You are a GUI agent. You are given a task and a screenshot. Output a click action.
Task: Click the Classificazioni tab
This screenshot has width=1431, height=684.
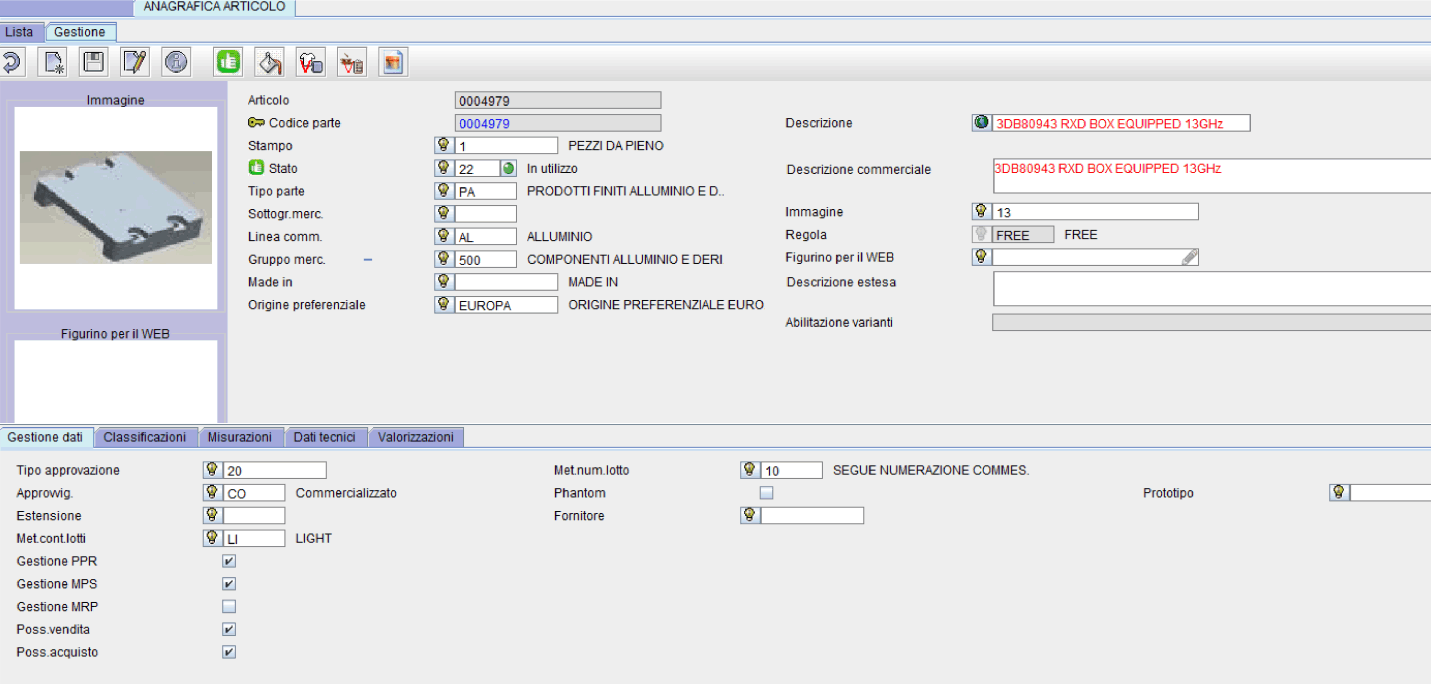pyautogui.click(x=145, y=437)
